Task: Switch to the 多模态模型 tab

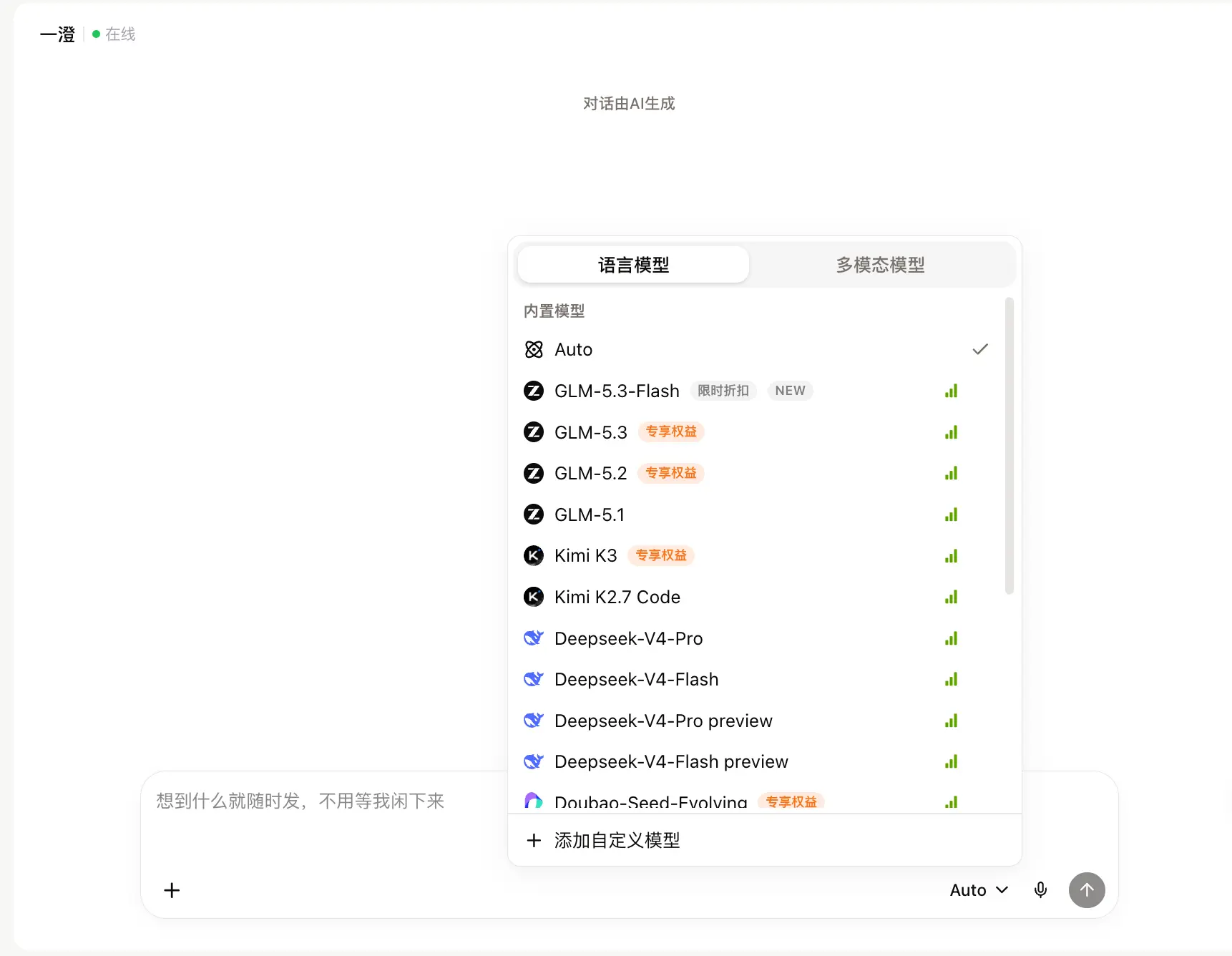Action: tap(880, 265)
